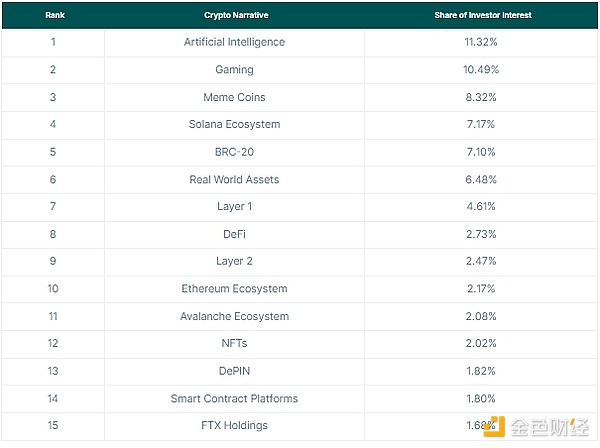The image size is (600, 448).
Task: Select the DeFi narrative cell
Action: [234, 234]
